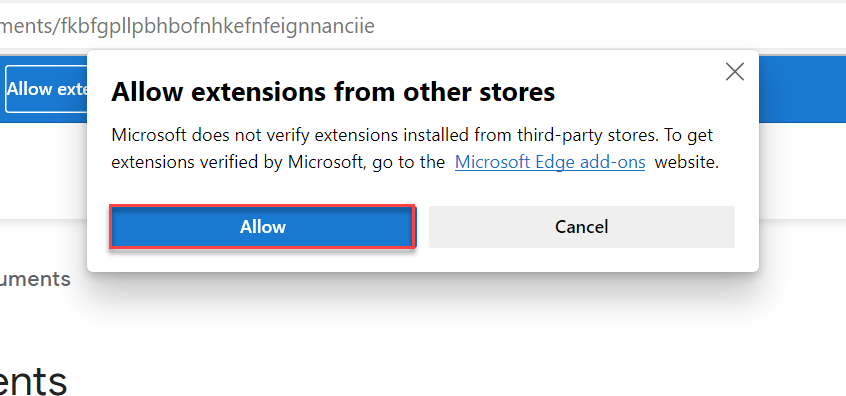Viewport: 846px width, 396px height.
Task: Click the word 'website.' after the link
Action: [x=686, y=162]
